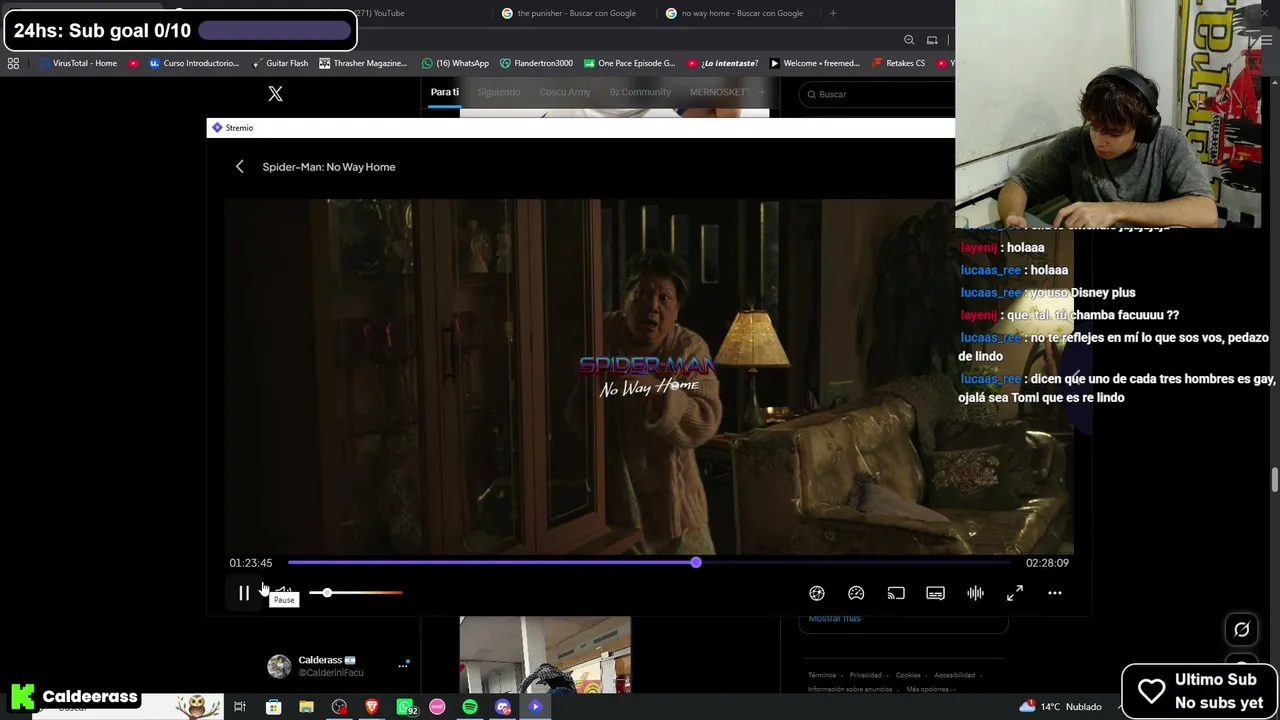Open the audio tracks menu
Viewport: 1280px width, 720px height.
tap(975, 593)
